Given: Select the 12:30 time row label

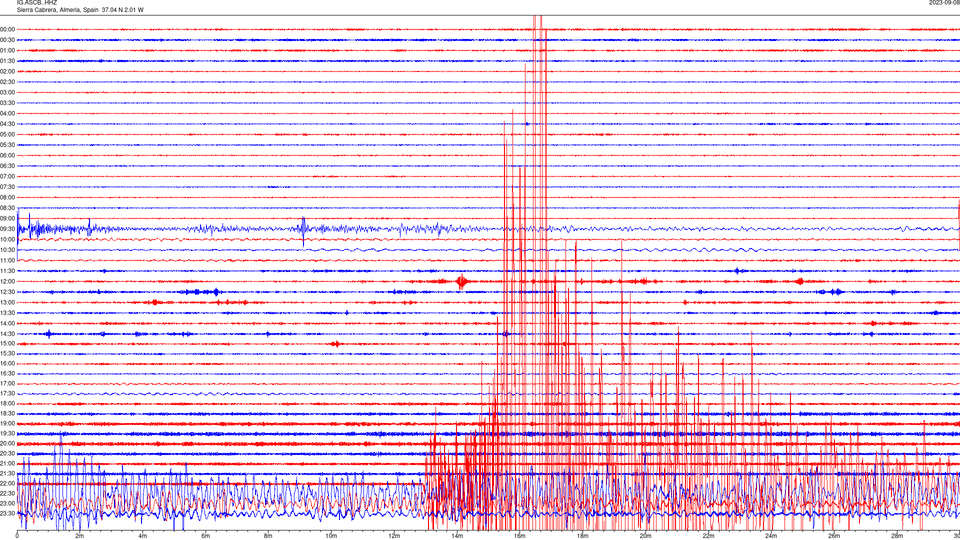Looking at the screenshot, I should click(7, 292).
